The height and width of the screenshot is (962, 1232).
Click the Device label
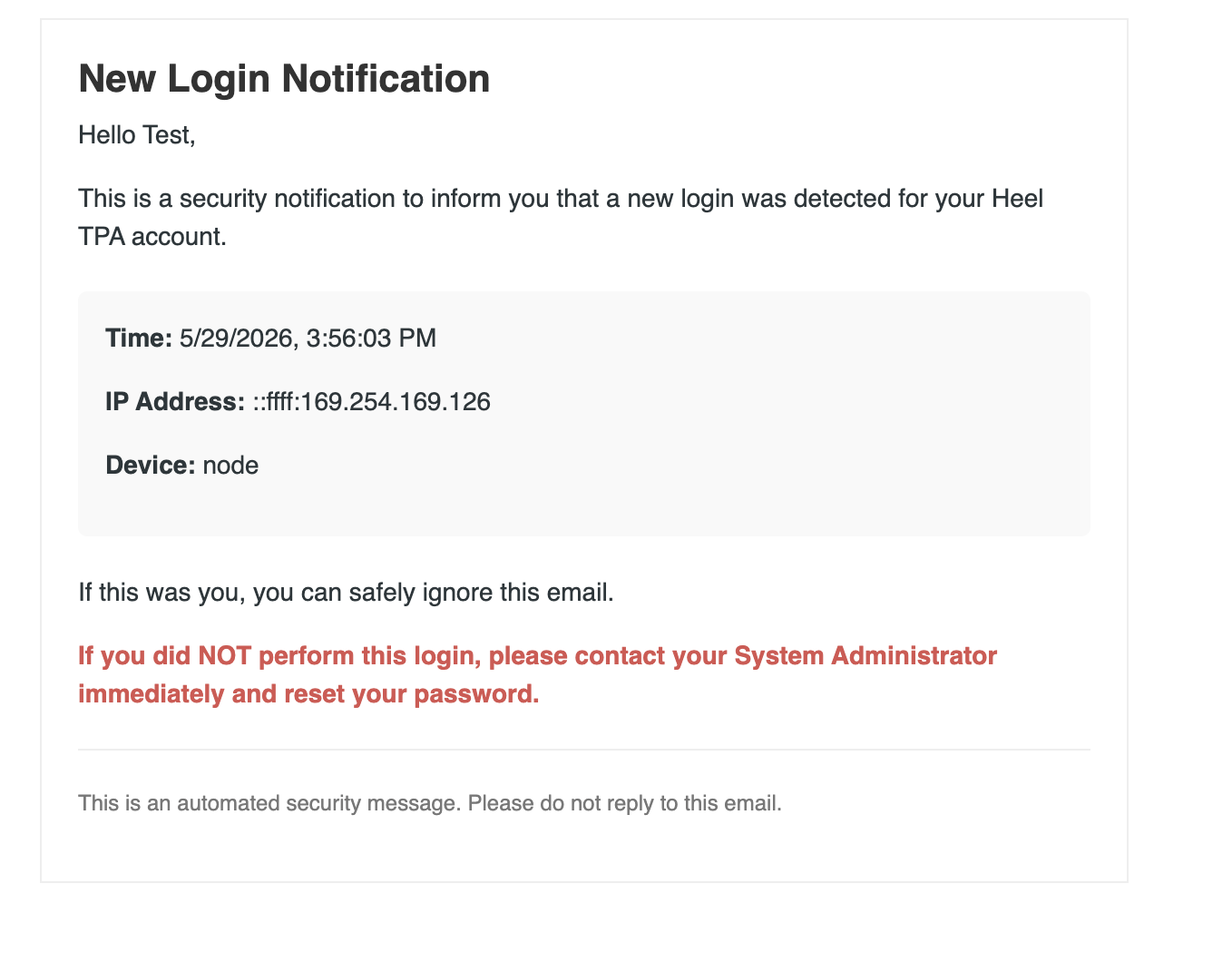coord(151,466)
